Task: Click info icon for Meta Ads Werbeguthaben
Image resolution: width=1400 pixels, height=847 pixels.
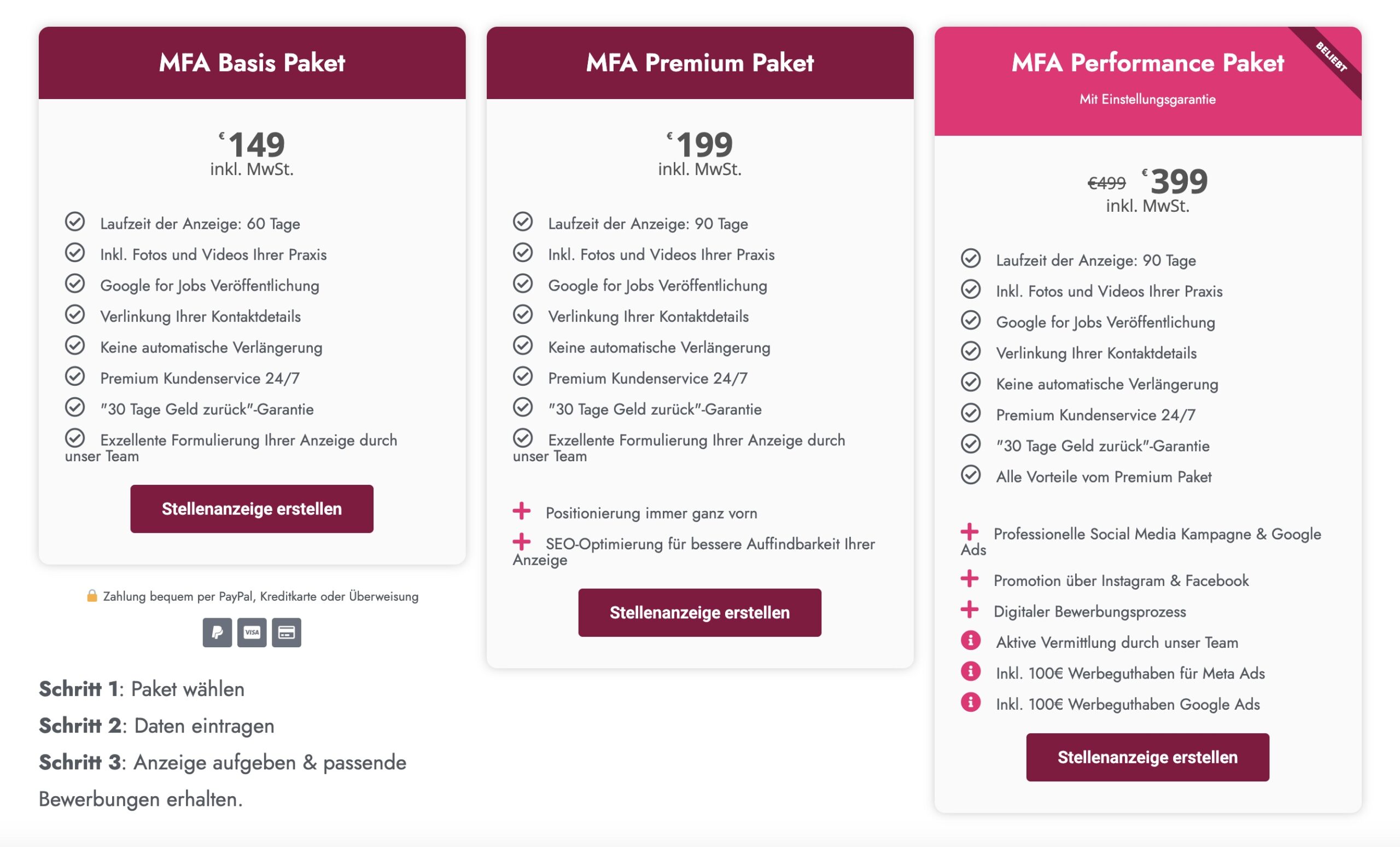Action: tap(971, 671)
